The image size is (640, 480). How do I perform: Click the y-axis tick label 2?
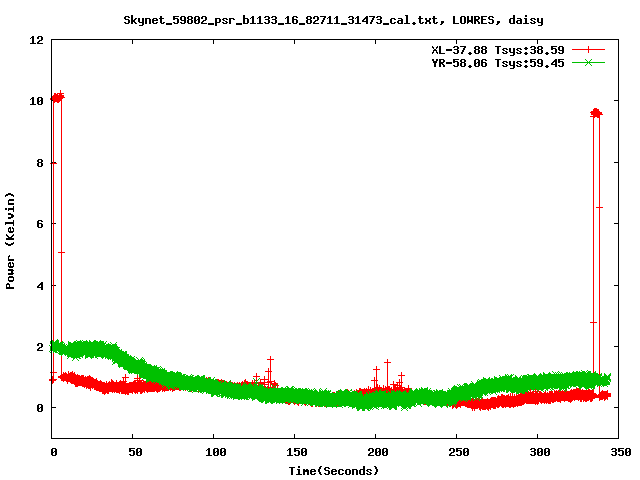point(40,347)
